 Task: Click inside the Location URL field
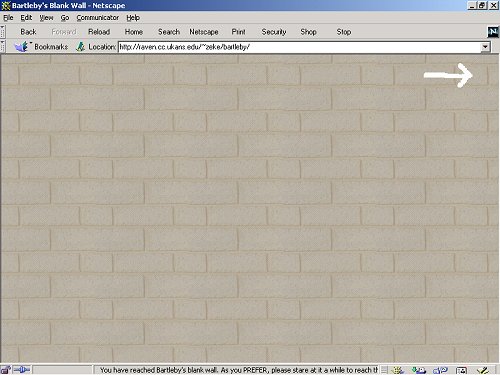pos(299,47)
